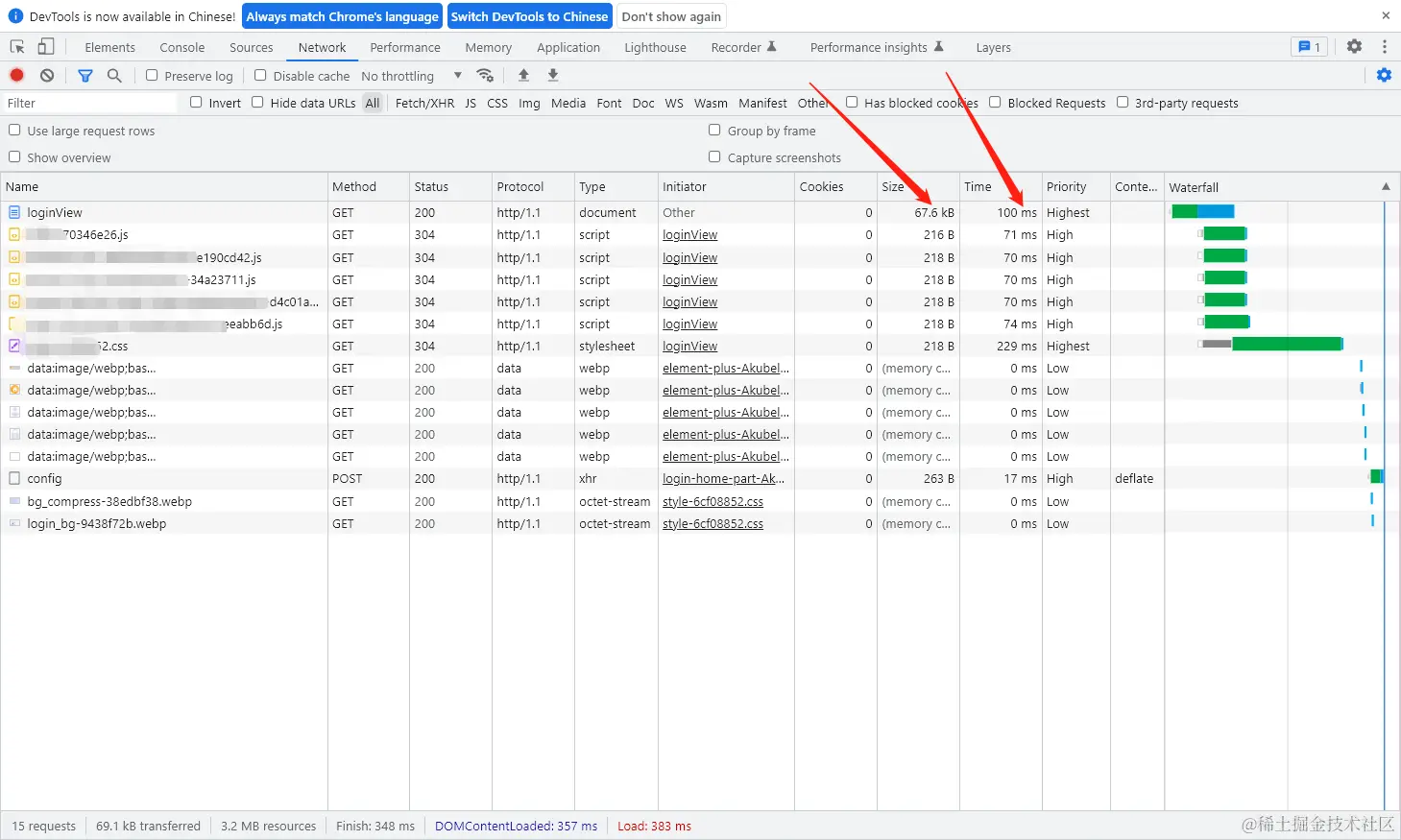Enable Preserve log checkbox

click(x=152, y=75)
